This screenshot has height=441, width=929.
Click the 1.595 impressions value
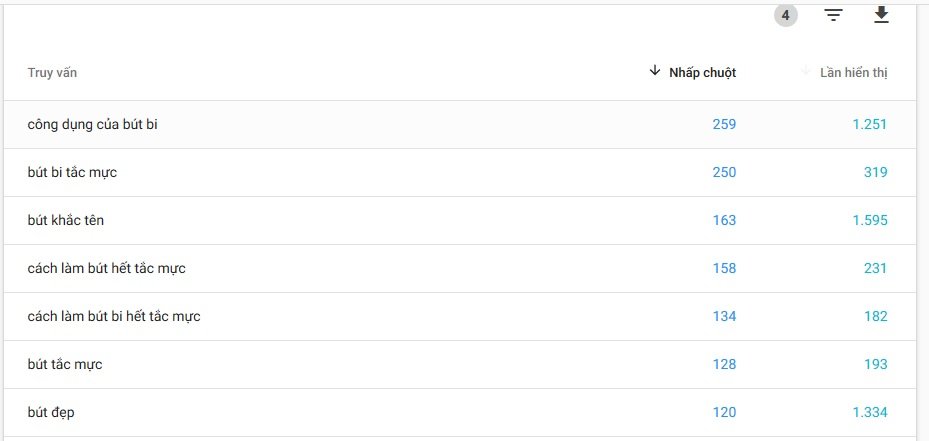pos(869,221)
